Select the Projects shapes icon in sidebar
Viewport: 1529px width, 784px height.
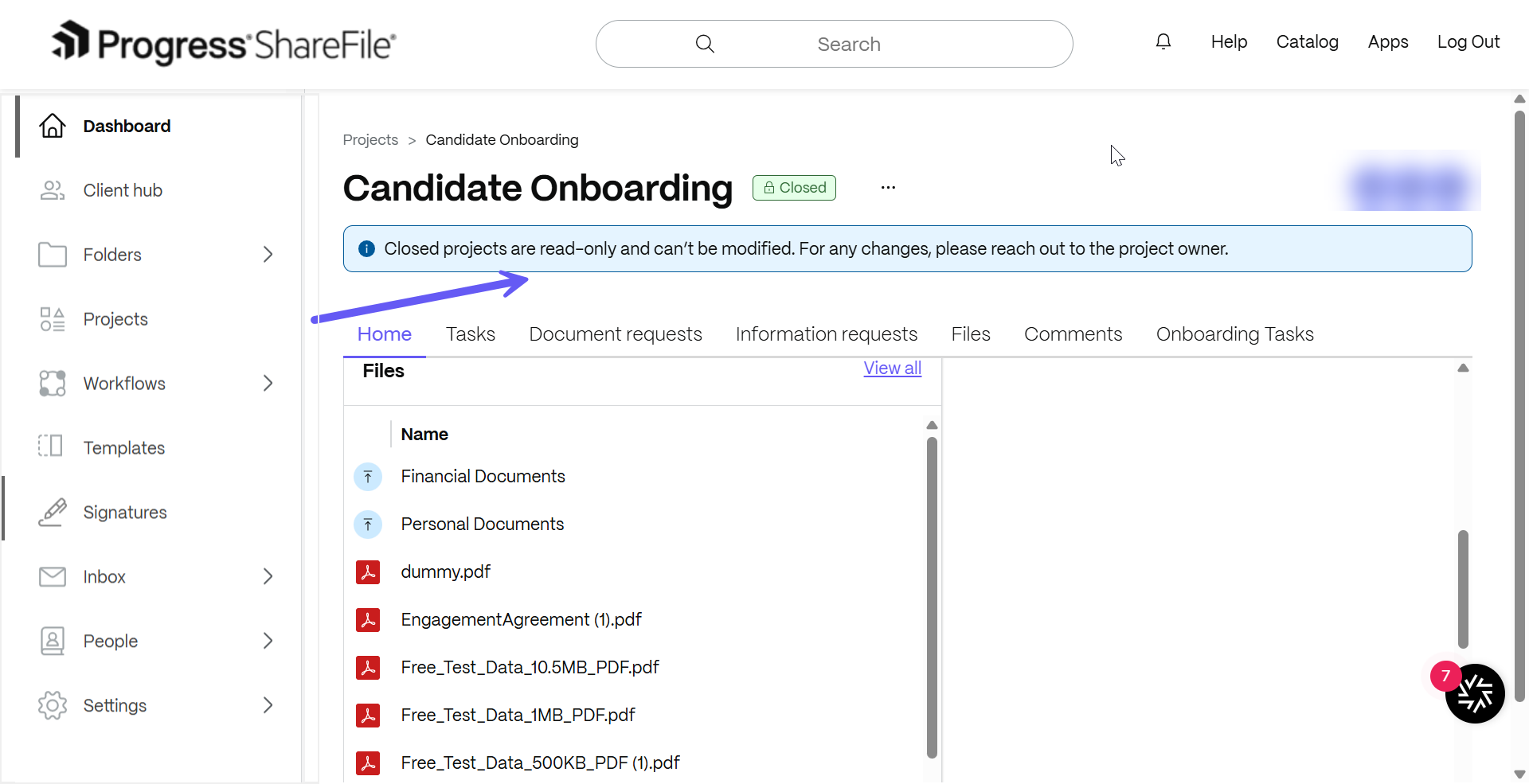tap(53, 319)
